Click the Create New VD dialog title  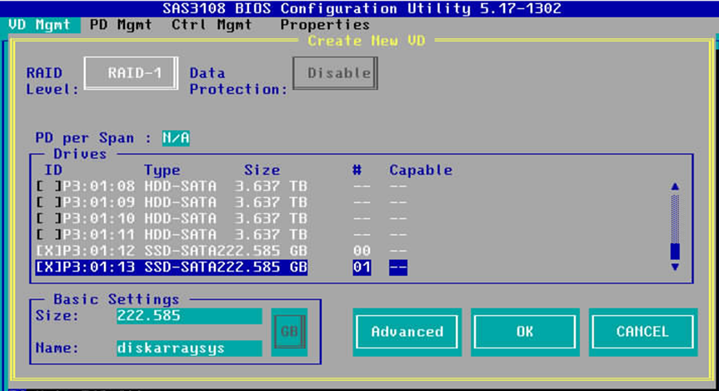click(x=366, y=41)
